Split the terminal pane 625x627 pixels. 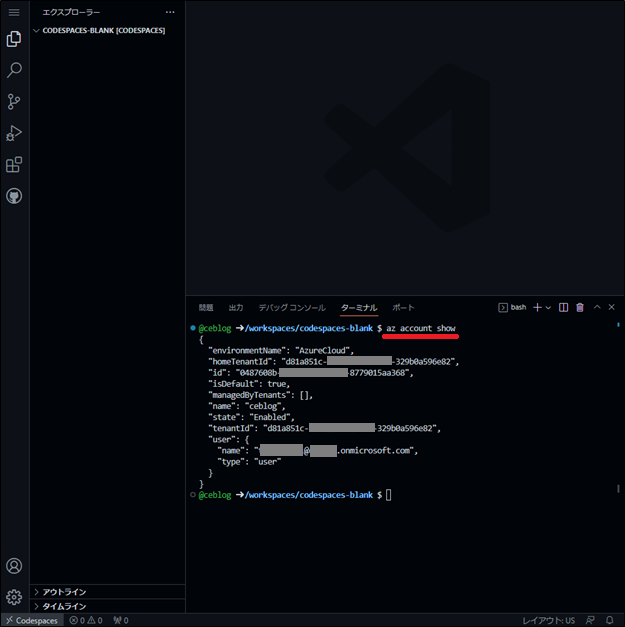tap(564, 308)
